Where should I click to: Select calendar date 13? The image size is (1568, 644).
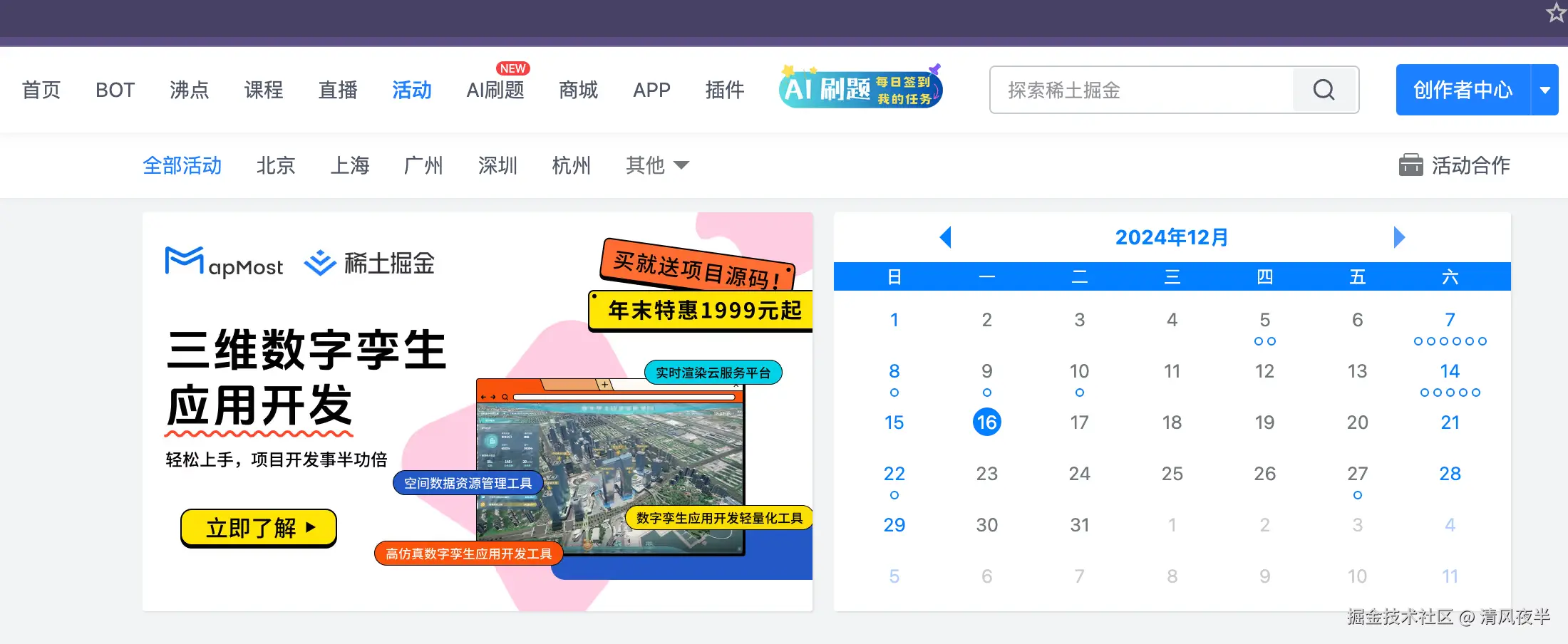click(x=1357, y=371)
